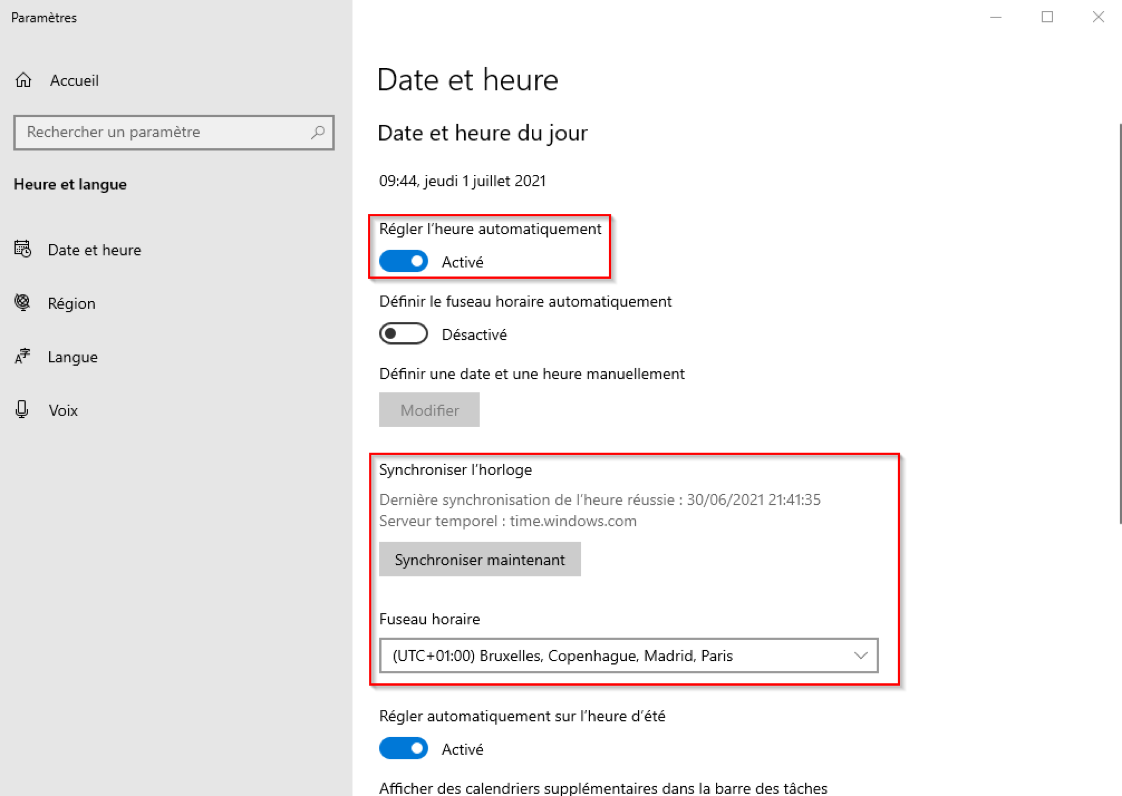This screenshot has height=796, width=1122.
Task: Click the magnifier icon in the search box
Action: pos(317,132)
